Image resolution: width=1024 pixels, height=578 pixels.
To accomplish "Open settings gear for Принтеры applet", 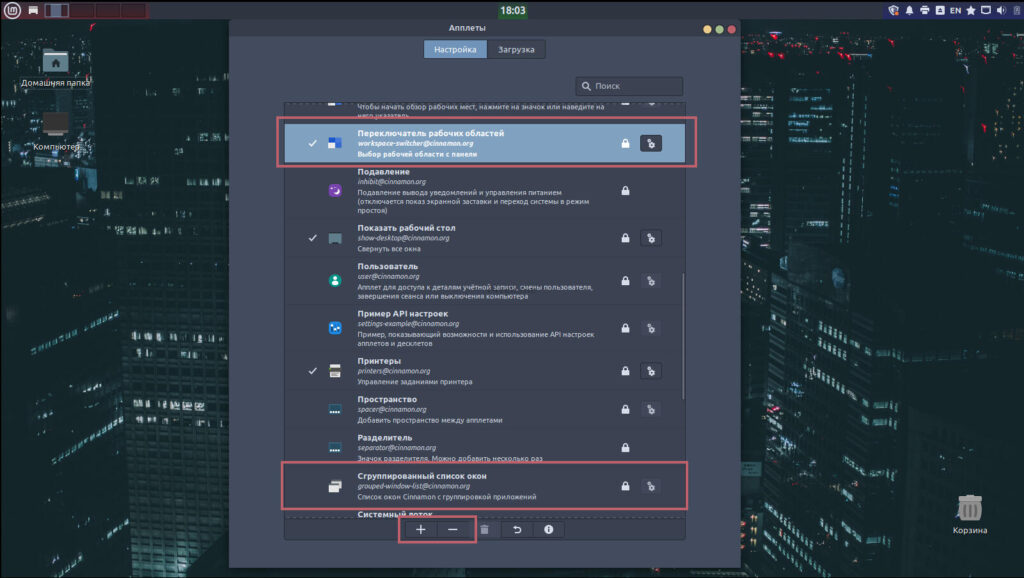I will coord(651,371).
